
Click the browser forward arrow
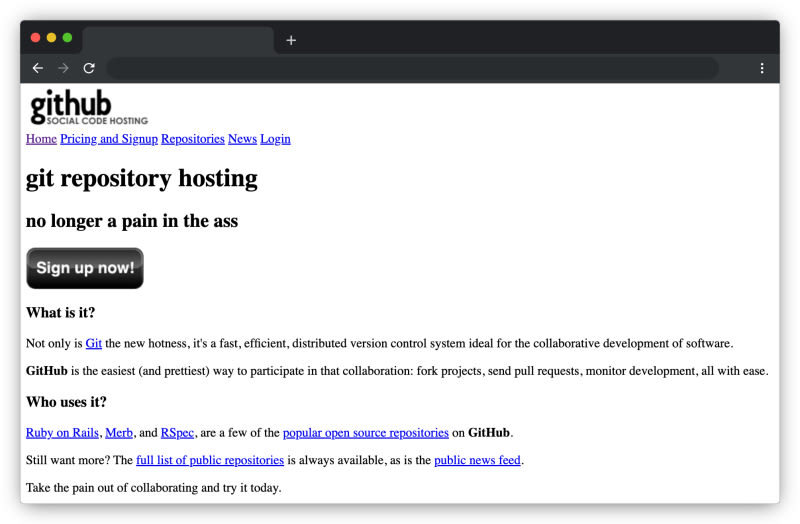63,68
